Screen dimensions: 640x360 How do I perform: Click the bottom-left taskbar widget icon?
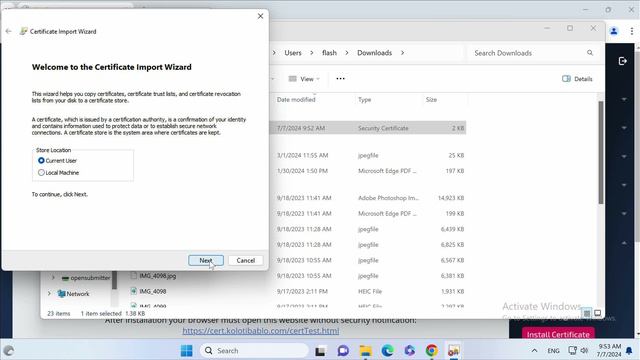pos(9,351)
